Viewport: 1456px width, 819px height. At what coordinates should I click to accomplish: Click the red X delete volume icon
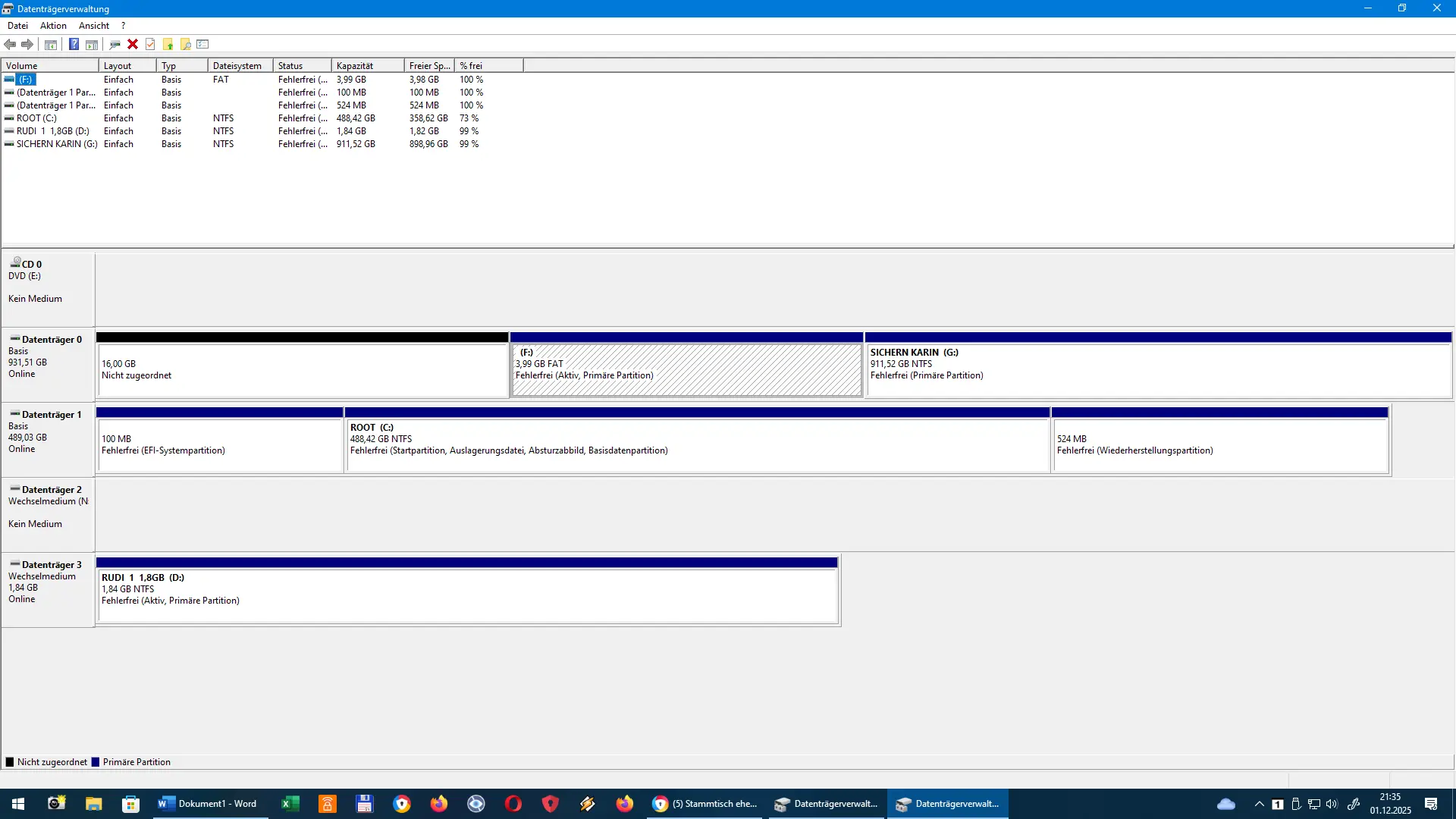click(x=133, y=44)
